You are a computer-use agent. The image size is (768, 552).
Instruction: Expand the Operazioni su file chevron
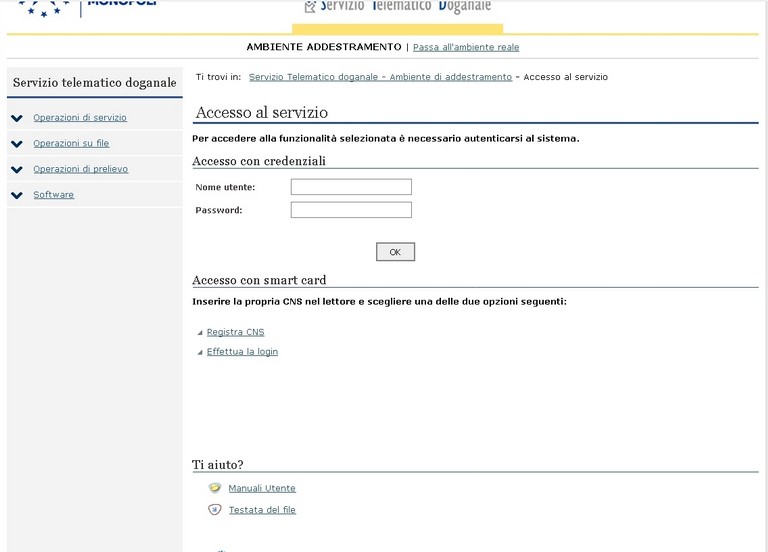coord(17,144)
